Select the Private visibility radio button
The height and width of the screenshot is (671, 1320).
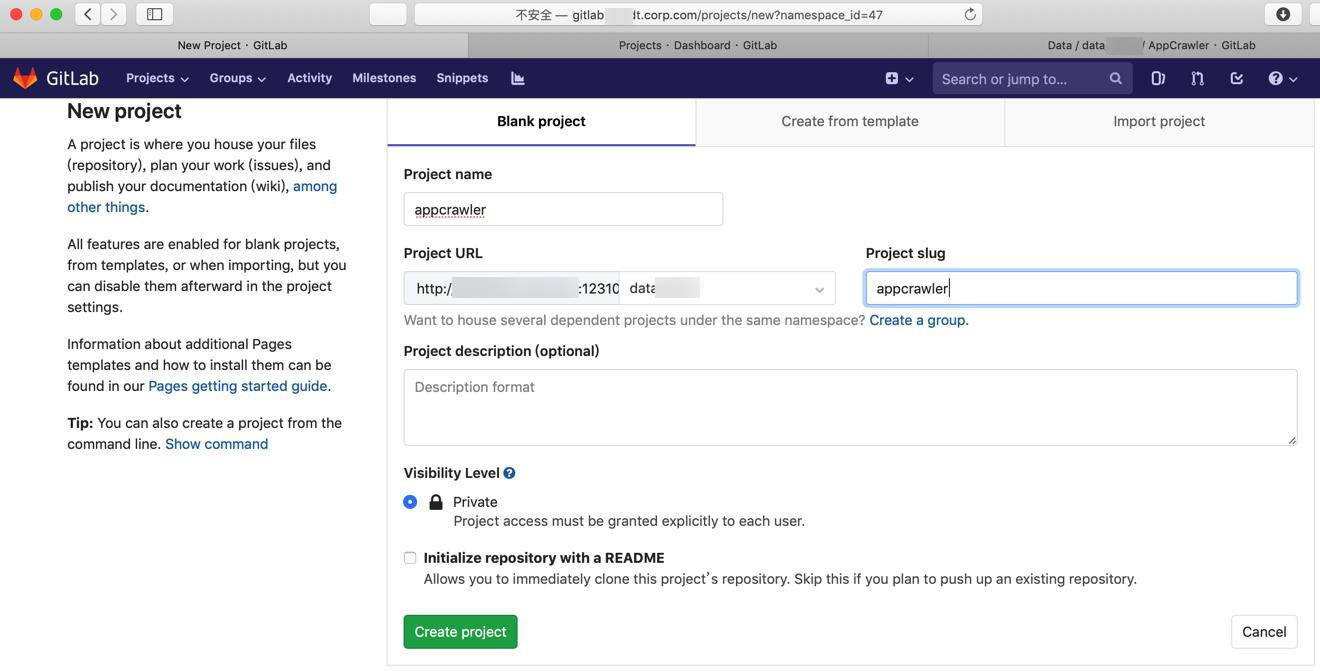coord(410,502)
